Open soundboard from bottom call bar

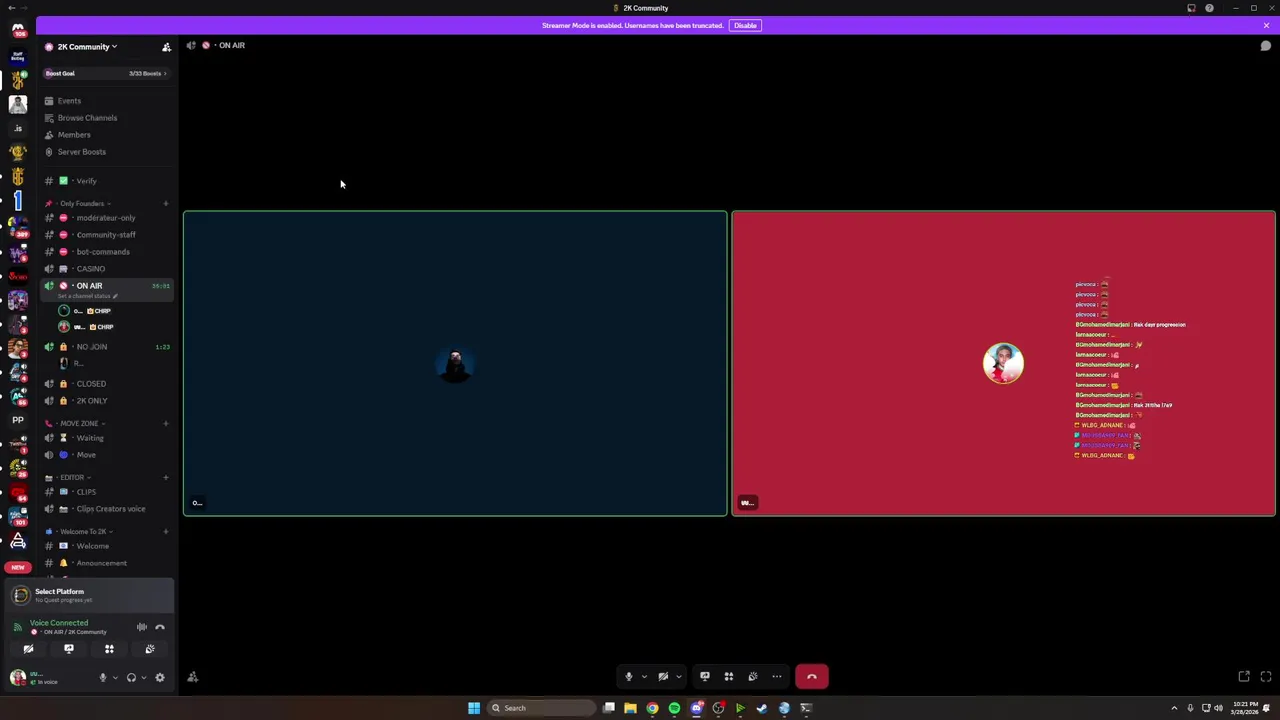[753, 677]
